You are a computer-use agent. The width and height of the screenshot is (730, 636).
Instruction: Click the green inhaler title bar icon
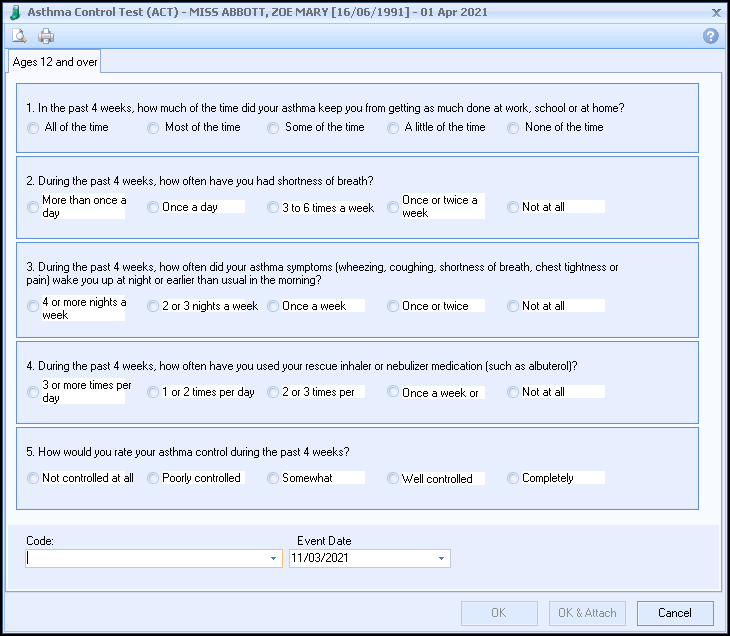pos(15,12)
